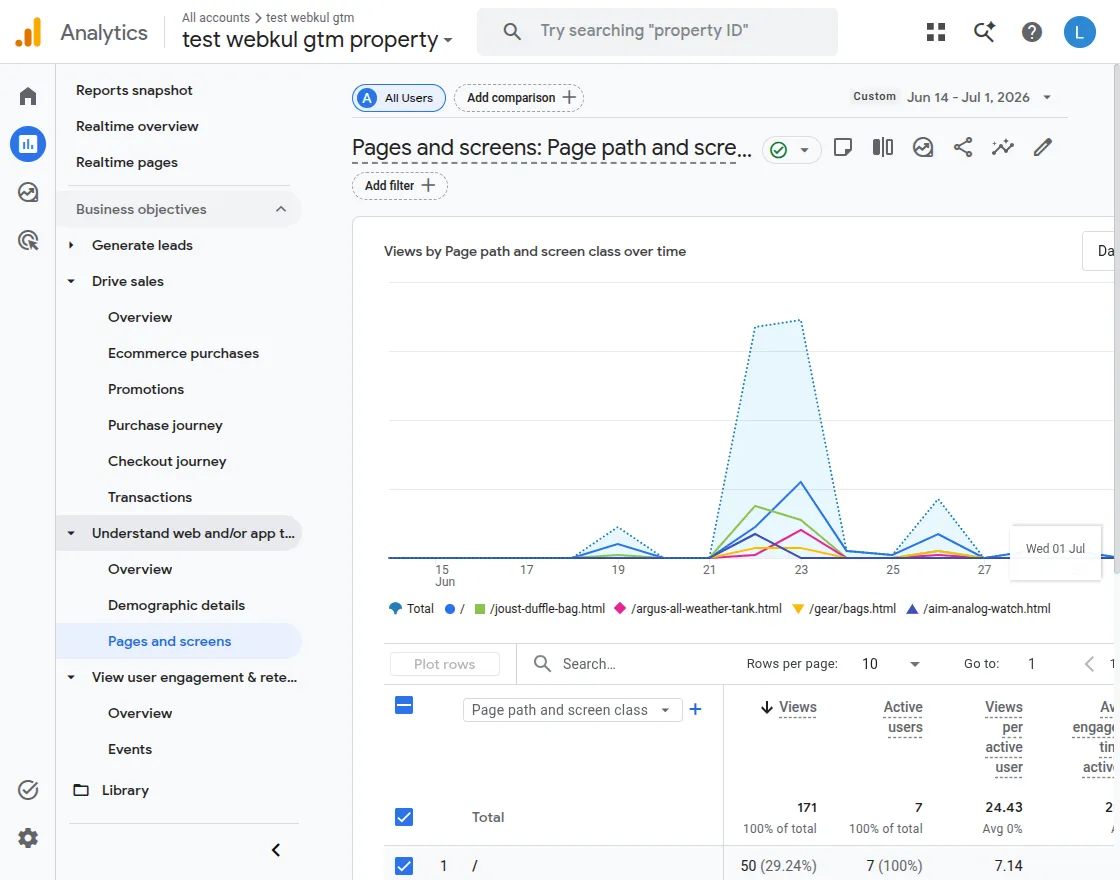Open the Admin gear icon
Screen dimensions: 1120x880
[28, 838]
